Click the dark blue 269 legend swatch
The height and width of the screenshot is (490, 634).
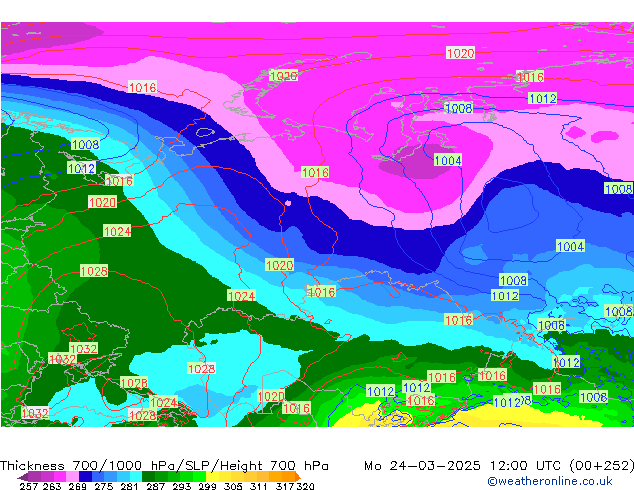click(x=85, y=476)
